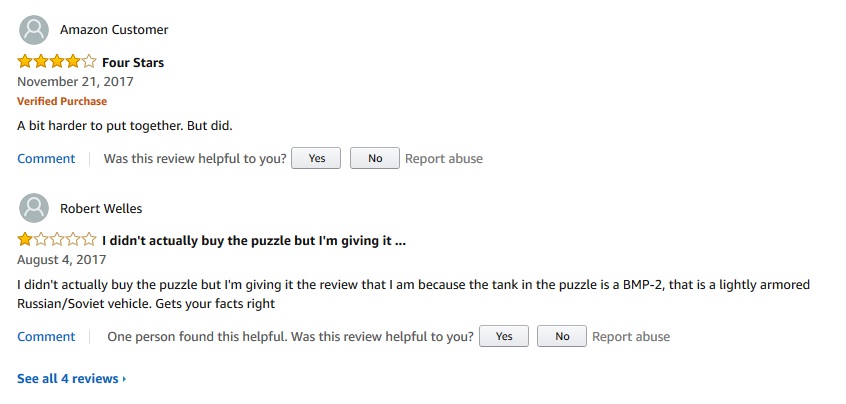Vote No on Four Stars review
This screenshot has height=404, width=846.
click(x=375, y=158)
